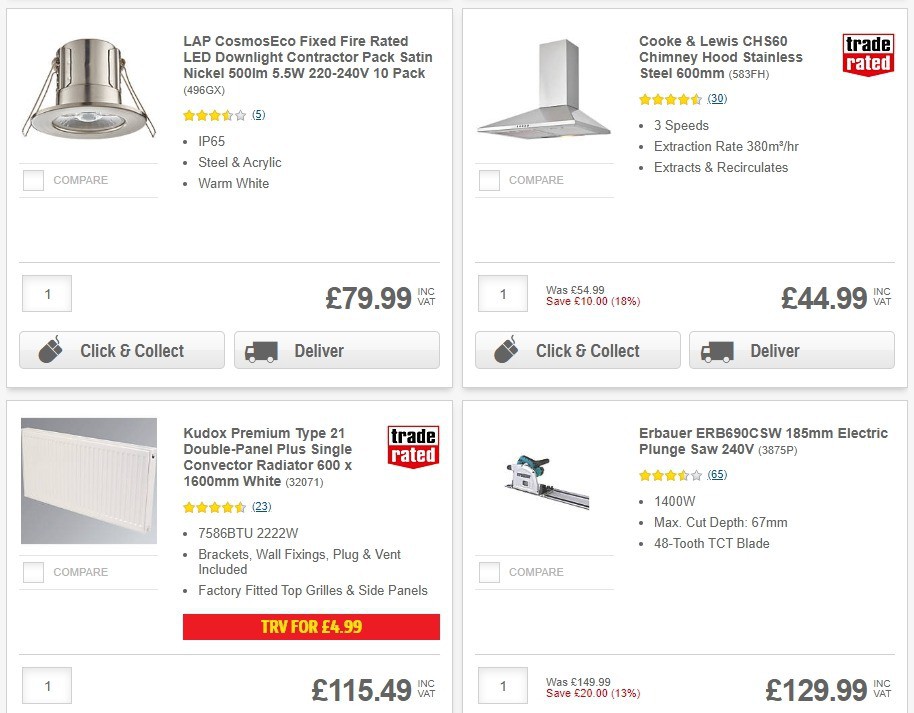
Task: Click the truck icon on LAP downlight Deliver button
Action: (264, 350)
